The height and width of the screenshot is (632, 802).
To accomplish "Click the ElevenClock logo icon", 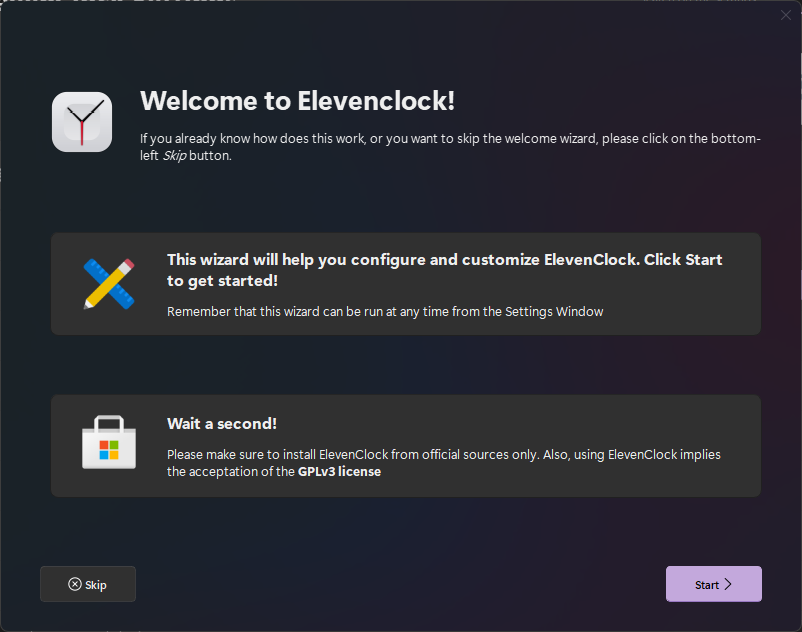I will tap(81, 121).
